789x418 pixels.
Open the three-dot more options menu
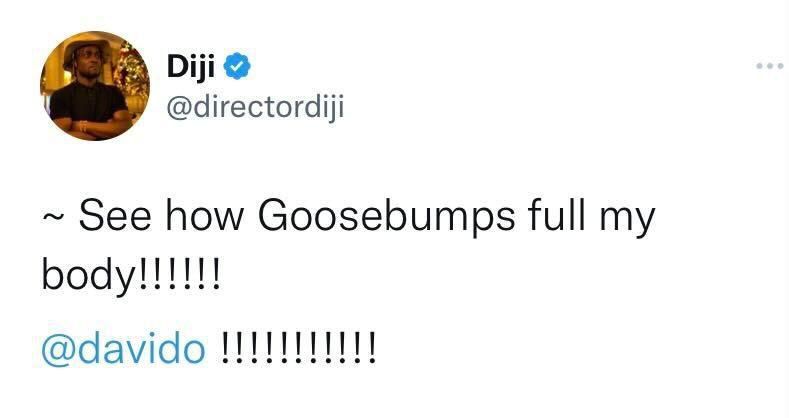[x=770, y=67]
